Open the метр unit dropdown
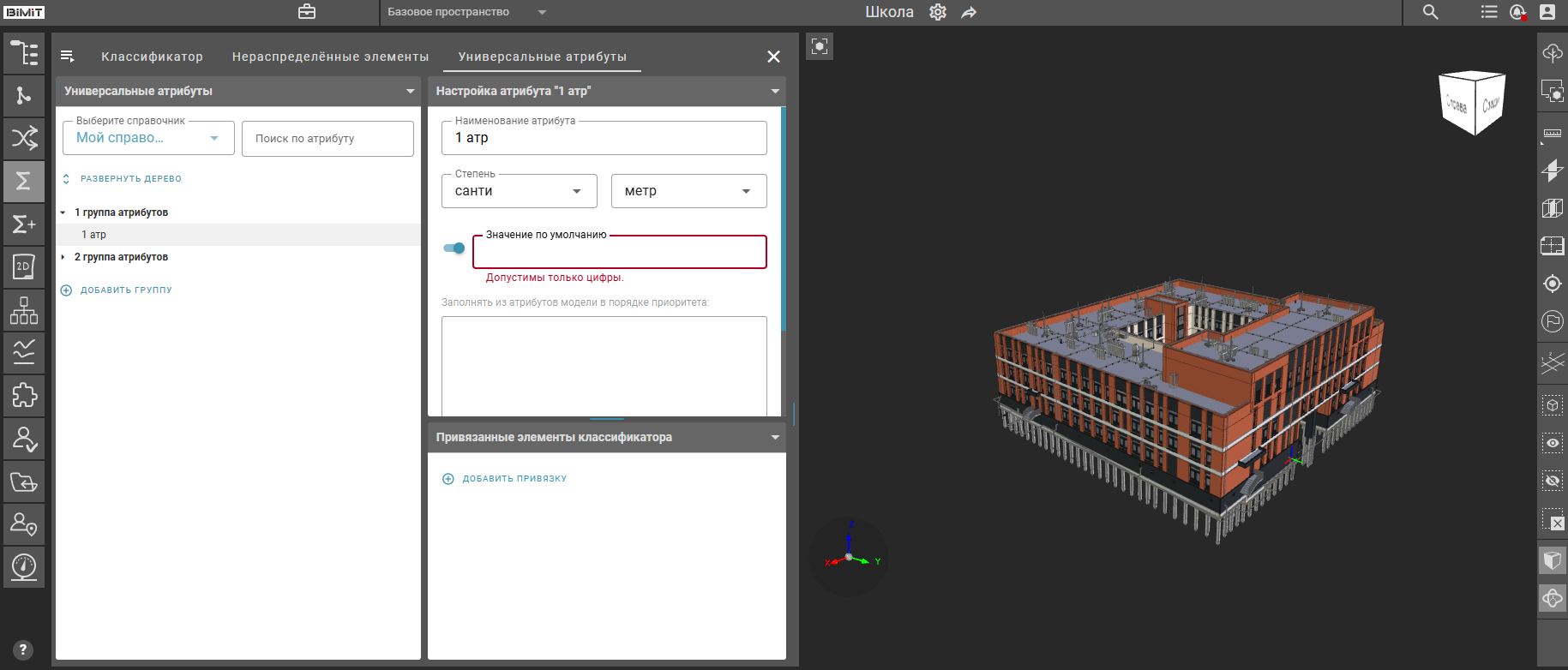 688,191
